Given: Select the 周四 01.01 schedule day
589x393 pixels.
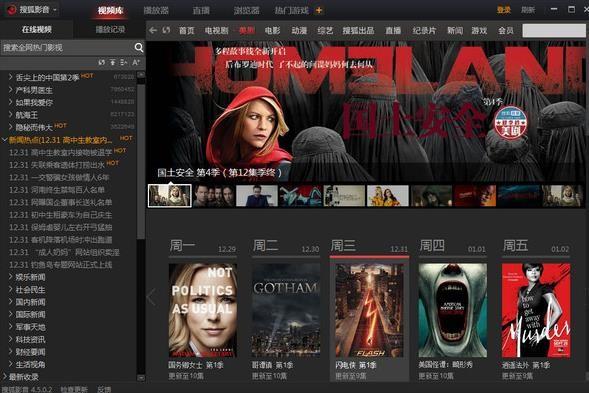Looking at the screenshot, I should 453,246.
